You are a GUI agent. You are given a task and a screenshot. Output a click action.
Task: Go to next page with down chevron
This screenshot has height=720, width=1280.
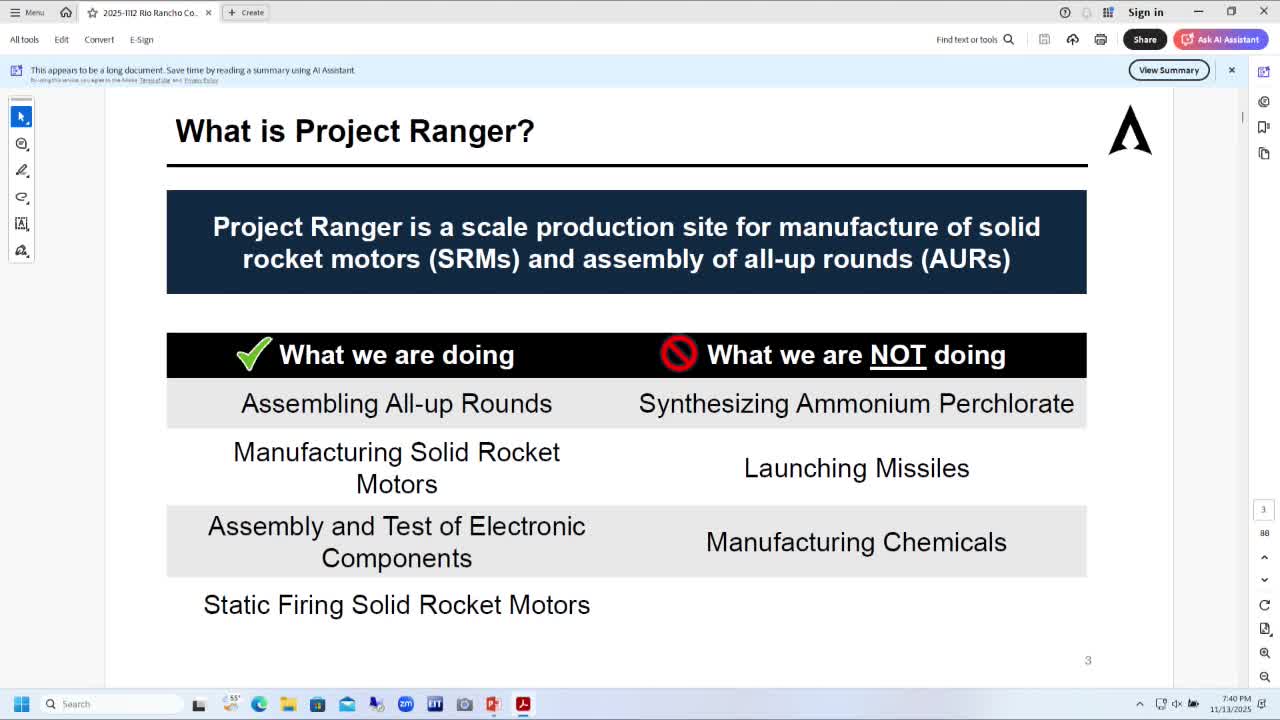coord(1264,580)
